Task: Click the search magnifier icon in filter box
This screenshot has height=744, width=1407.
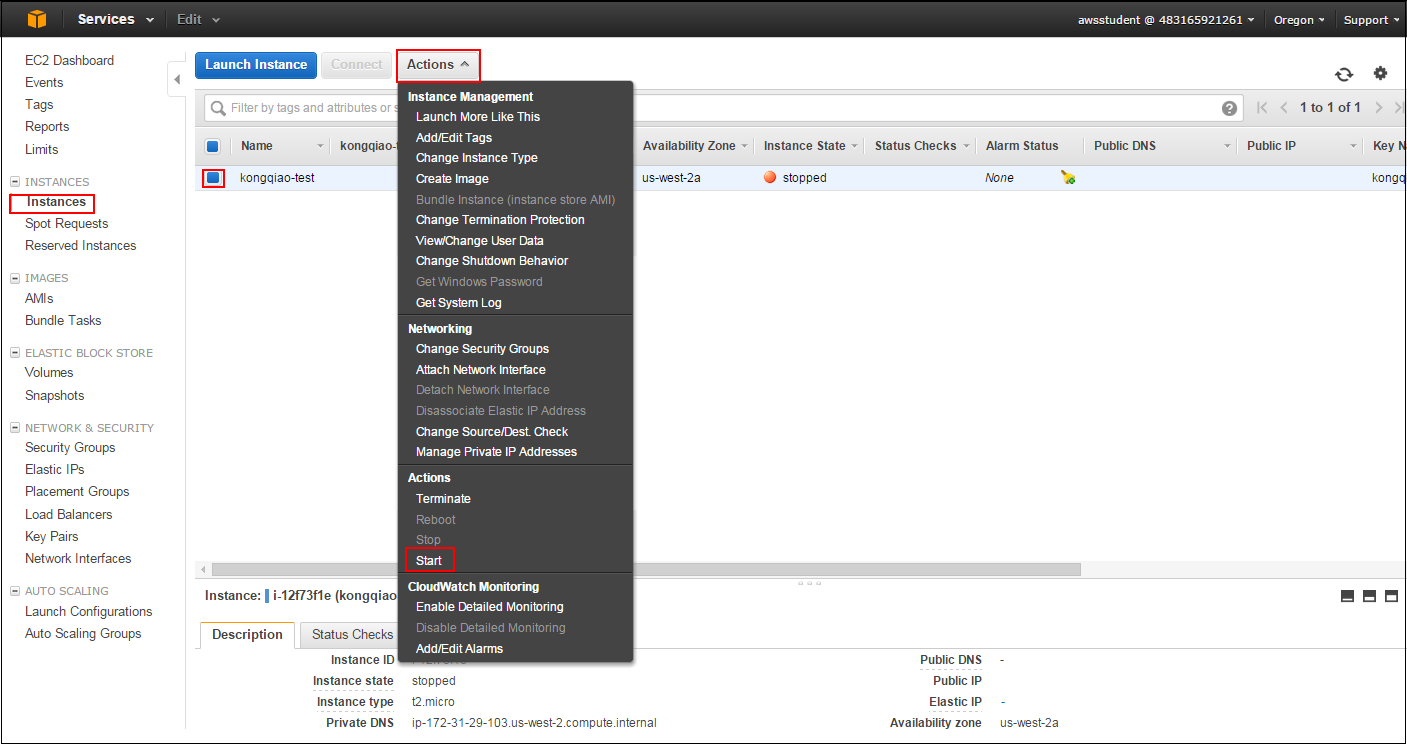Action: click(x=218, y=108)
